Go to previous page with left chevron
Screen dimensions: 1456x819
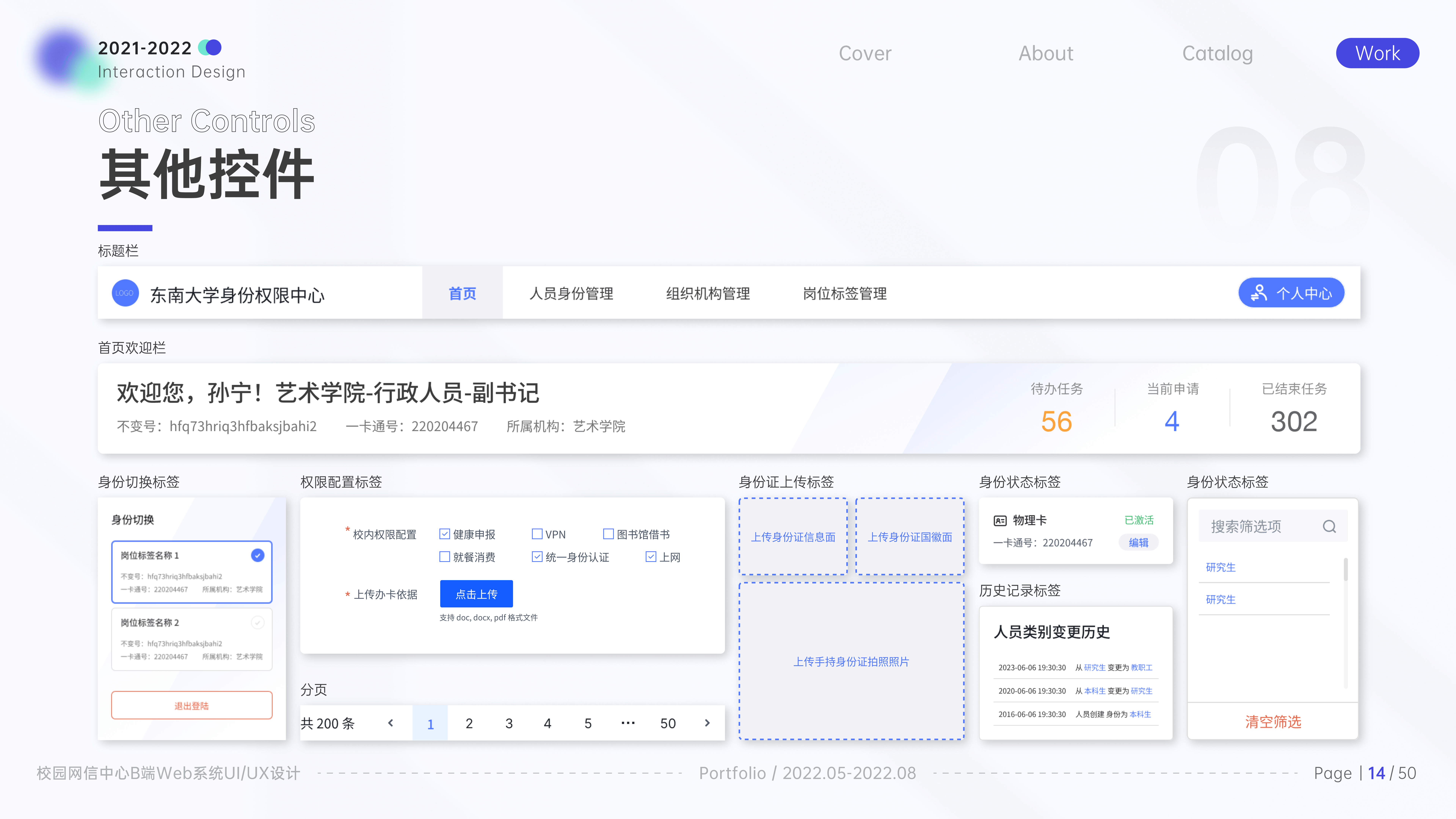(x=391, y=723)
